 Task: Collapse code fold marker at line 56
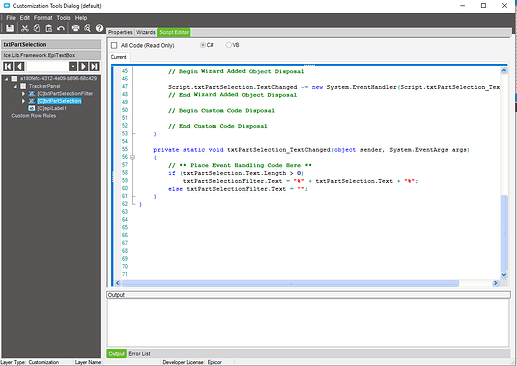click(x=133, y=157)
